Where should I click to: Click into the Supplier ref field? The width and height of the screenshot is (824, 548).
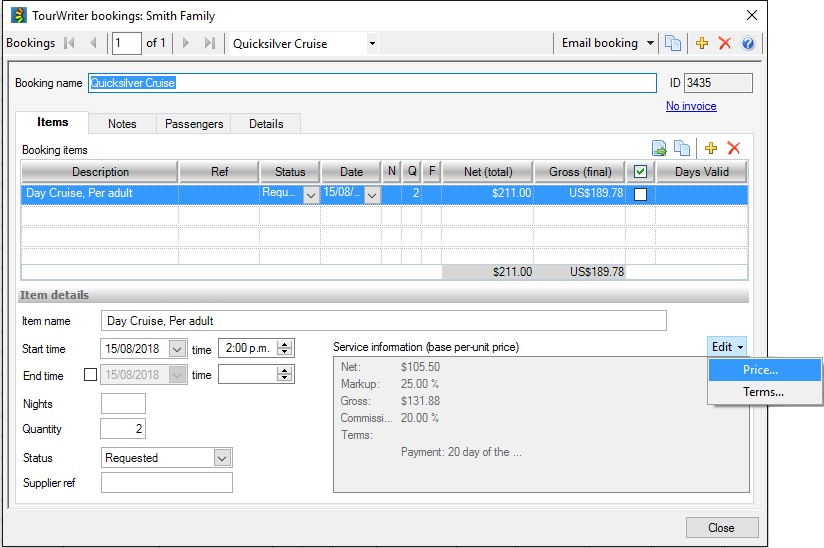pyautogui.click(x=167, y=483)
